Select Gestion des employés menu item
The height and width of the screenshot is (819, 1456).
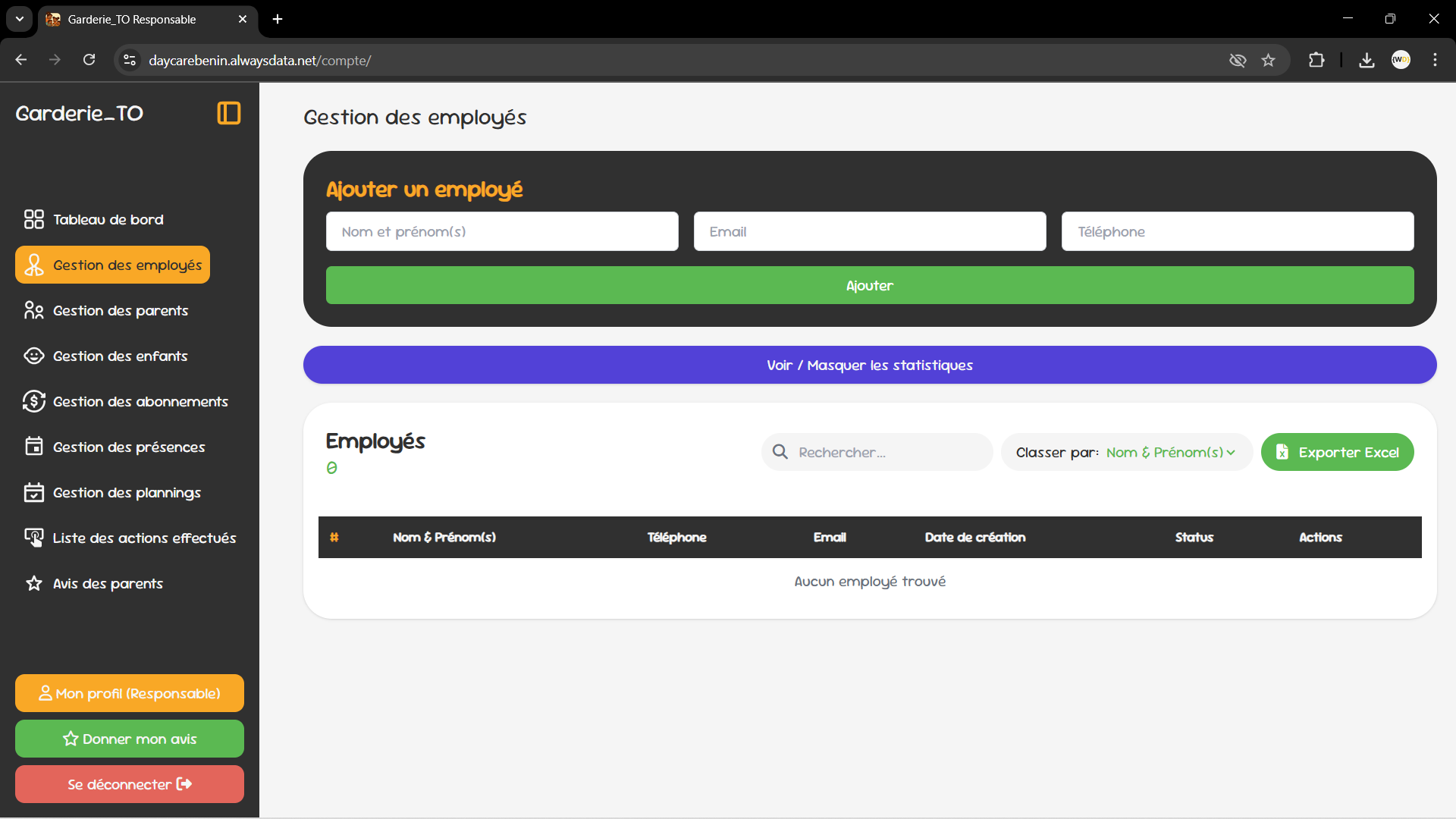click(112, 265)
